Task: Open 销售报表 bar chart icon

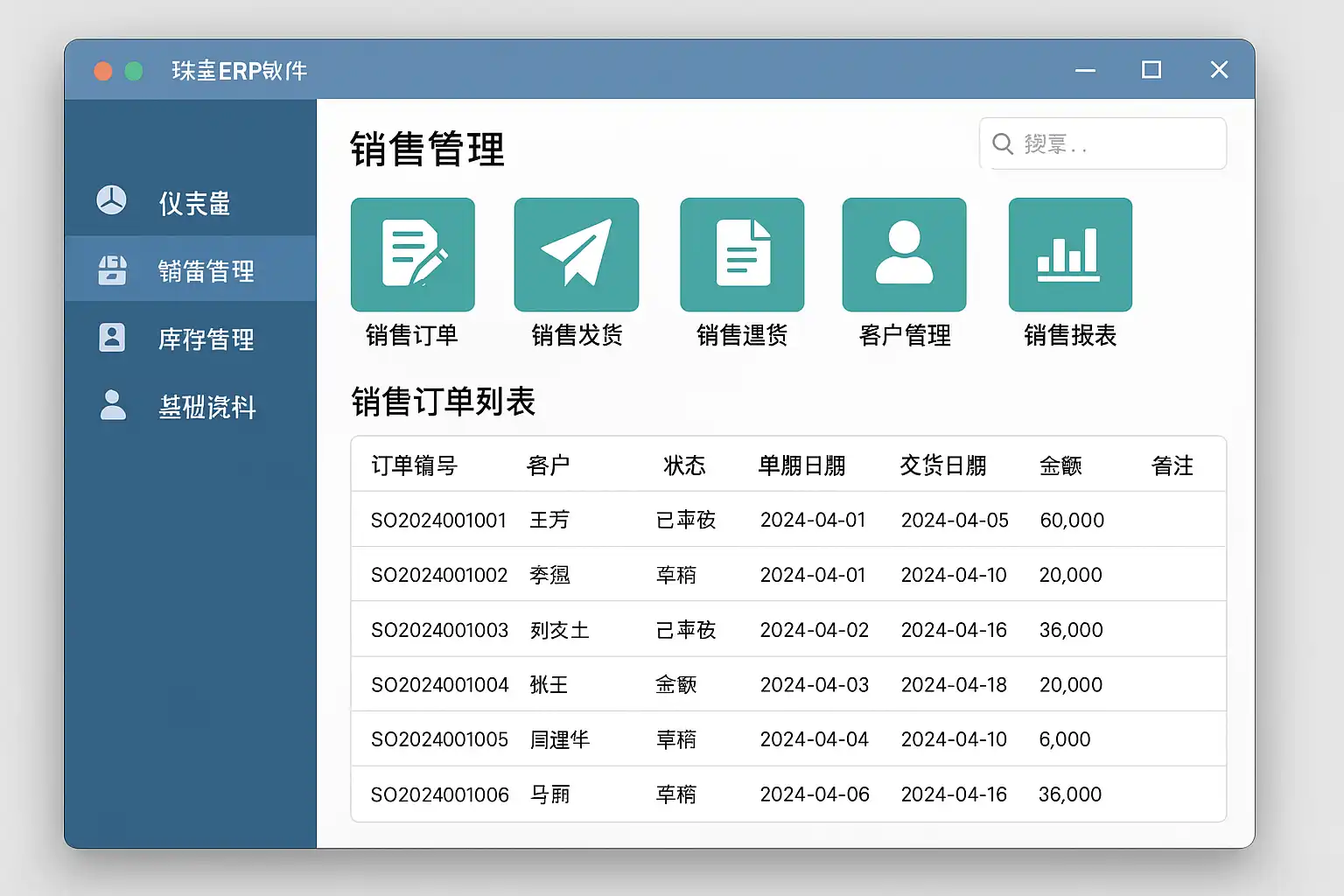Action: coord(1069,255)
